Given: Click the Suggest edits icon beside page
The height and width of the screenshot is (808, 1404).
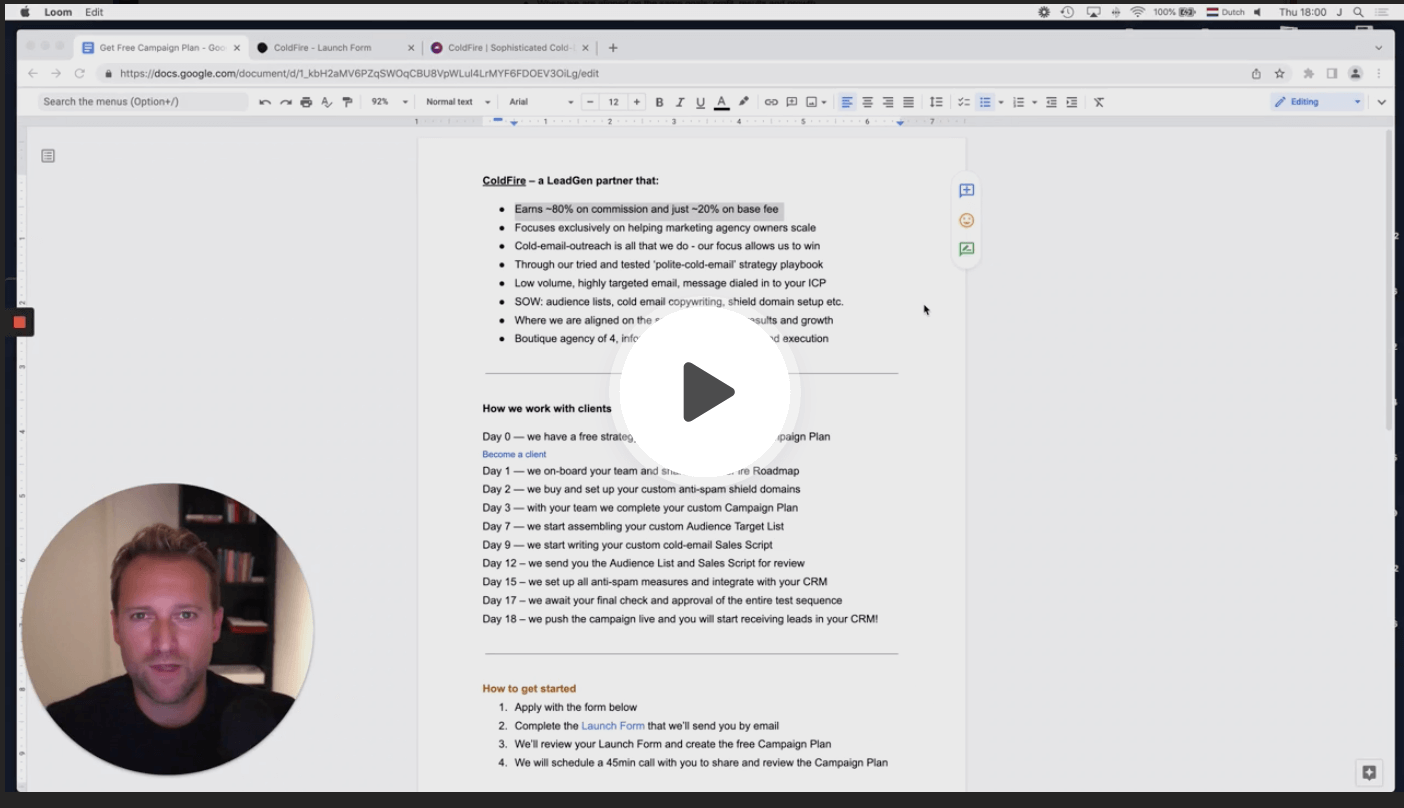Looking at the screenshot, I should (x=966, y=249).
